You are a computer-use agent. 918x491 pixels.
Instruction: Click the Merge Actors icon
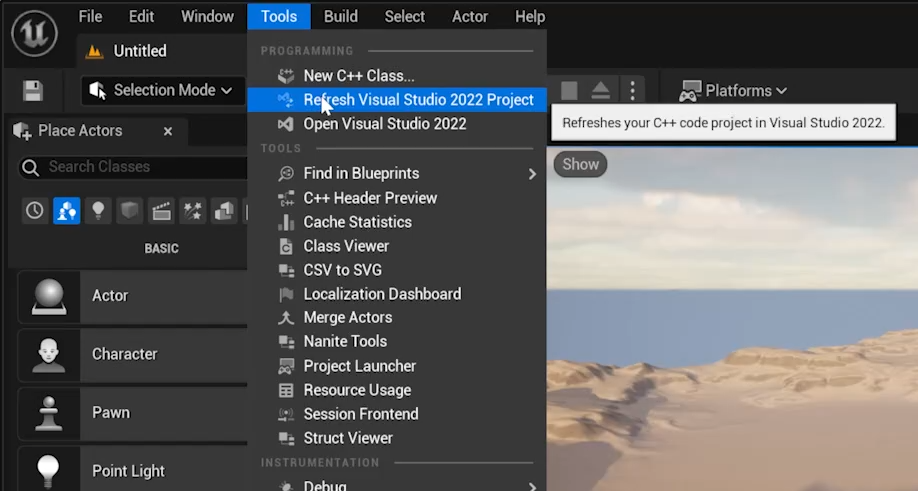pyautogui.click(x=286, y=318)
